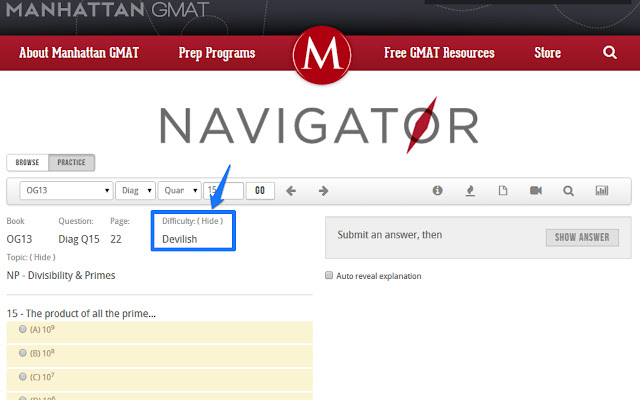Click the 'Diag Q15' question value
The image size is (640, 400).
click(79, 239)
